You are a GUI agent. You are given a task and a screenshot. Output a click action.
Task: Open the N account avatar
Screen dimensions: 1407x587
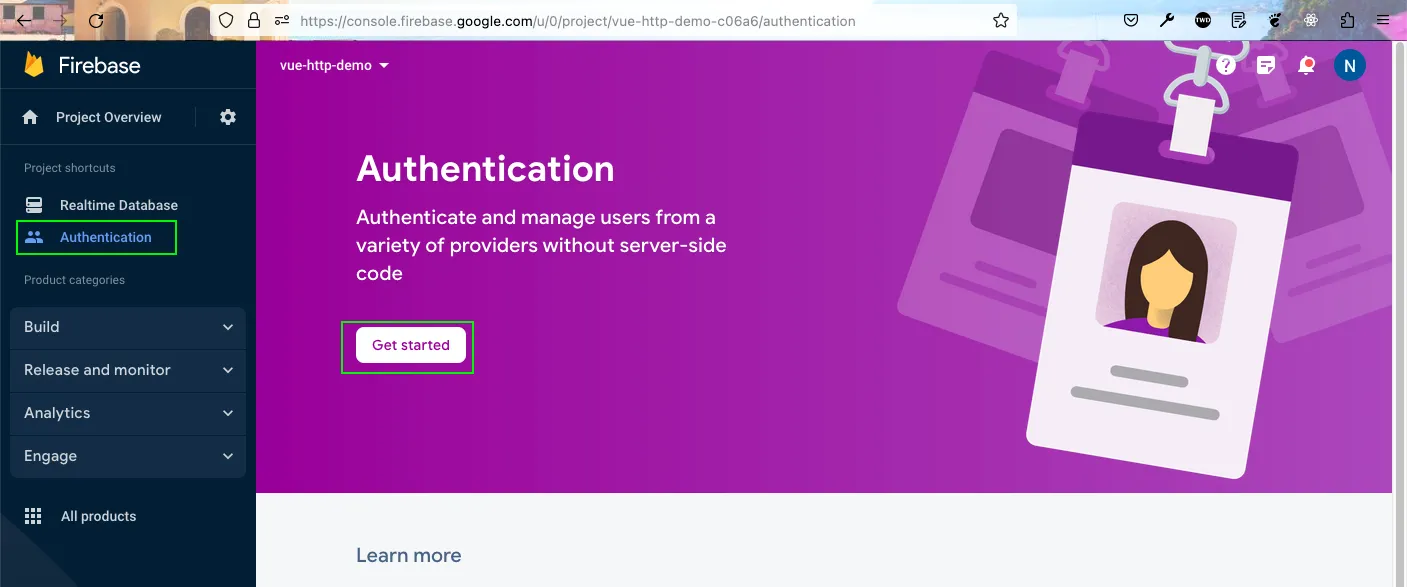coord(1350,66)
